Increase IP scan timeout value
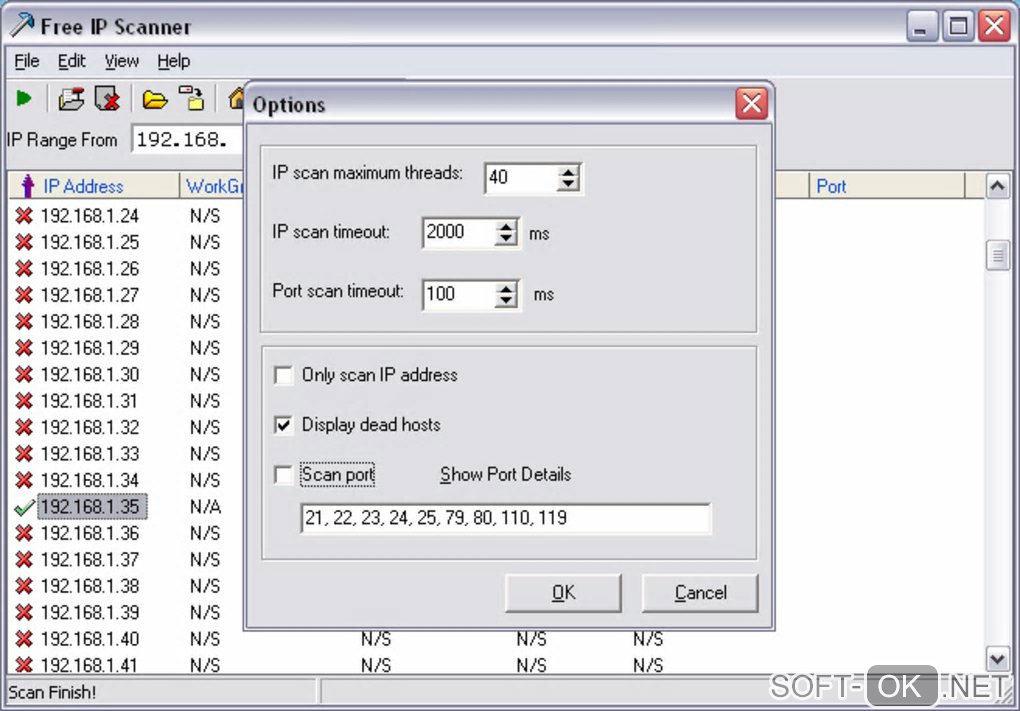The image size is (1020, 711). click(x=505, y=226)
